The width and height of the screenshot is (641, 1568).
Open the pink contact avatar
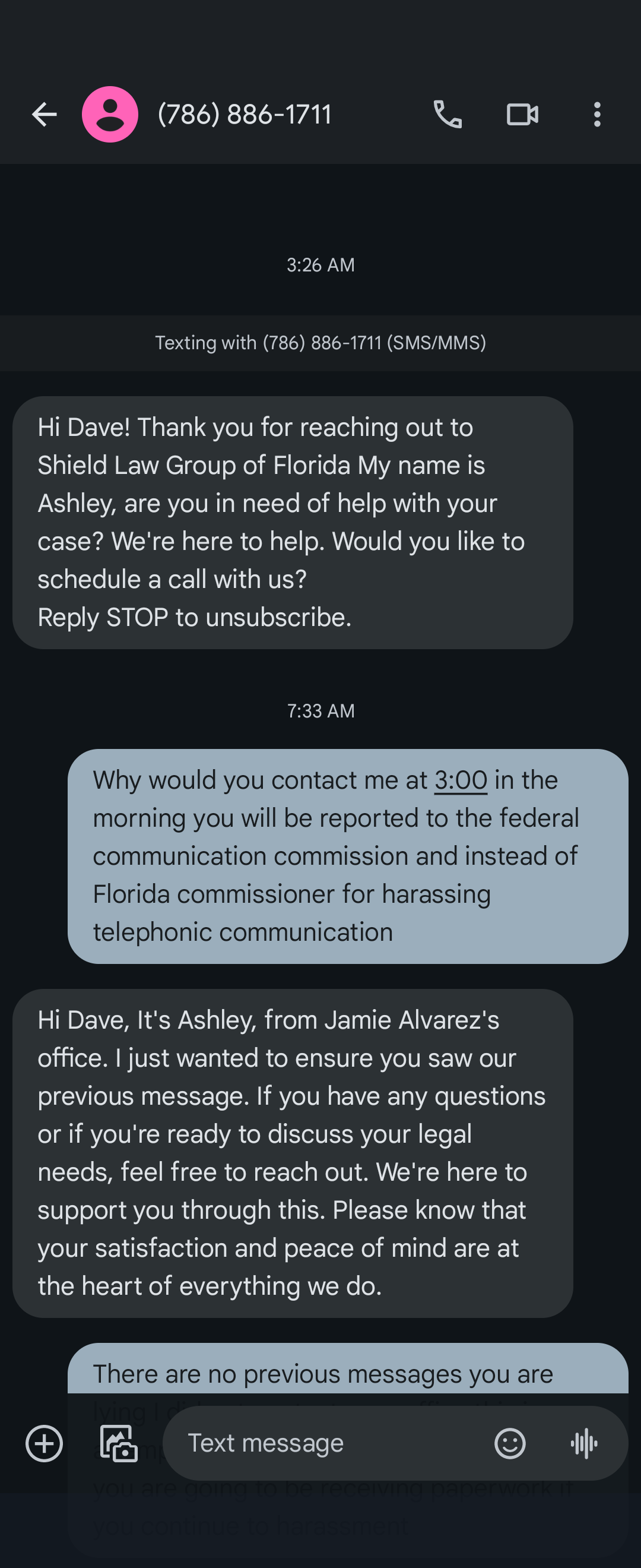pyautogui.click(x=110, y=115)
